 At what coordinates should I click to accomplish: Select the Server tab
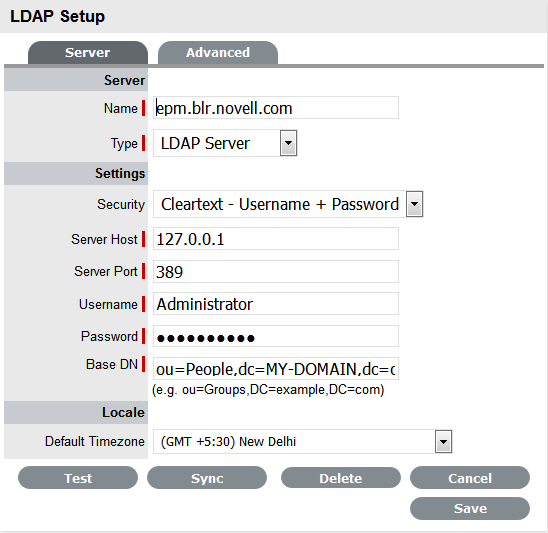coord(88,52)
